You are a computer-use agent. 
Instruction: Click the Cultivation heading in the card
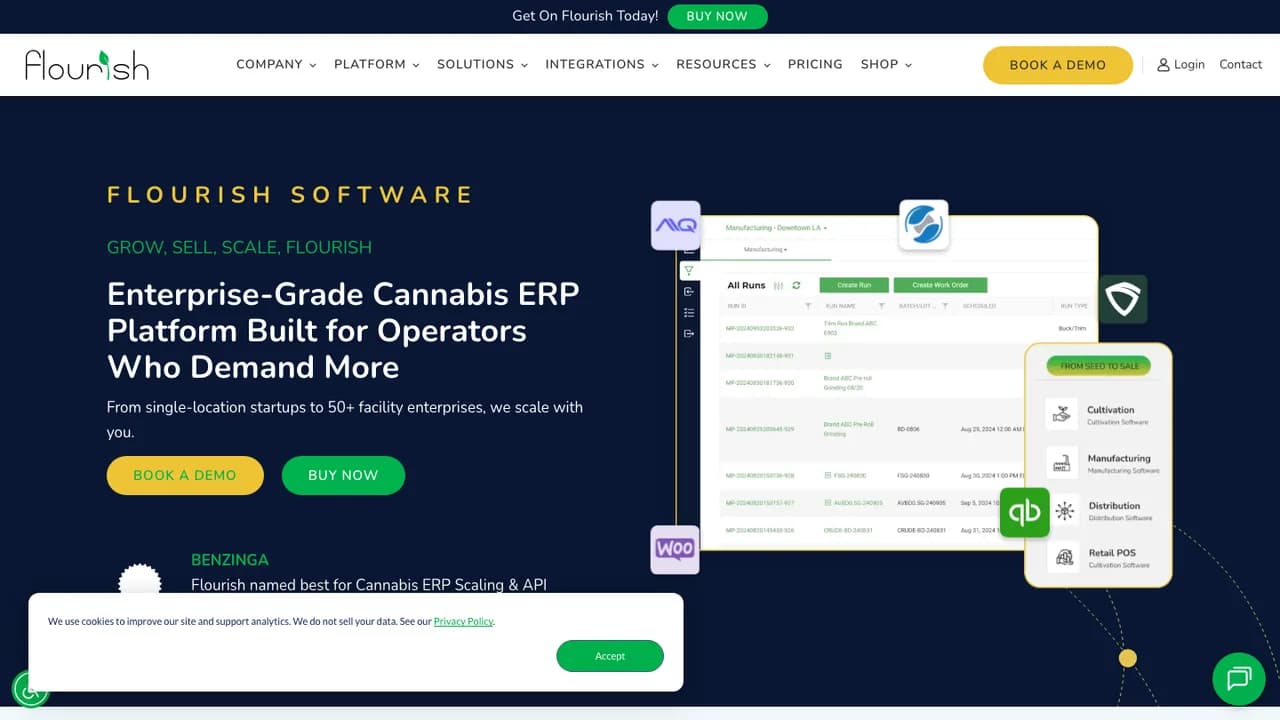(1111, 410)
